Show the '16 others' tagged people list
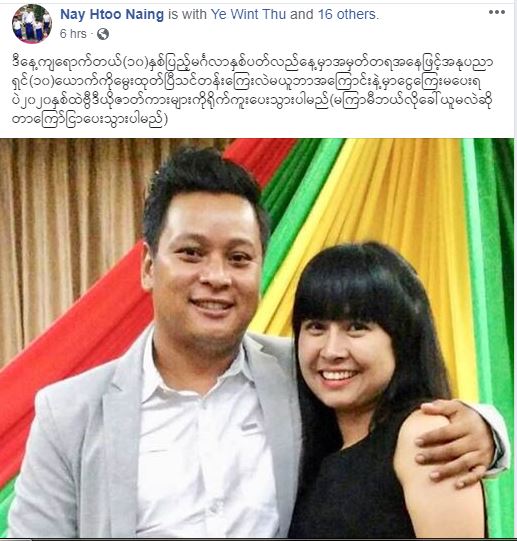This screenshot has height=541, width=517. [x=348, y=14]
